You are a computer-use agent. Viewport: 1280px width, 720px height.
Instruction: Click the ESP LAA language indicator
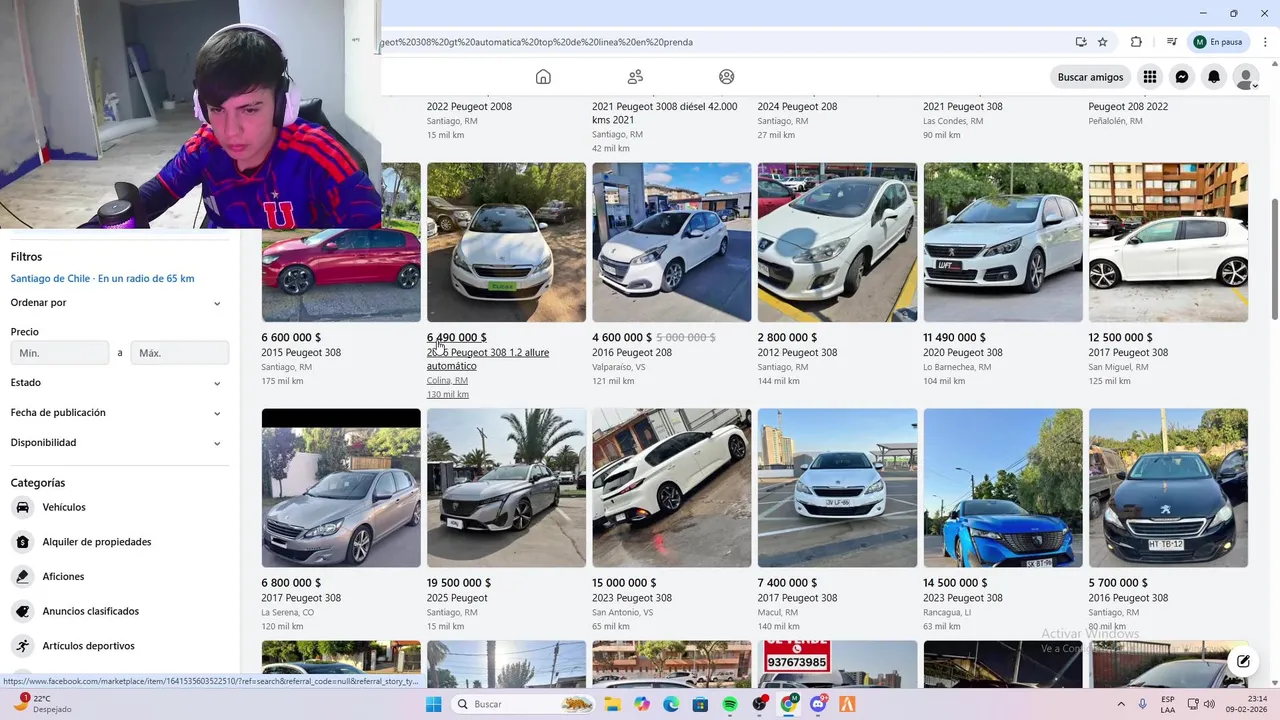pos(1168,704)
